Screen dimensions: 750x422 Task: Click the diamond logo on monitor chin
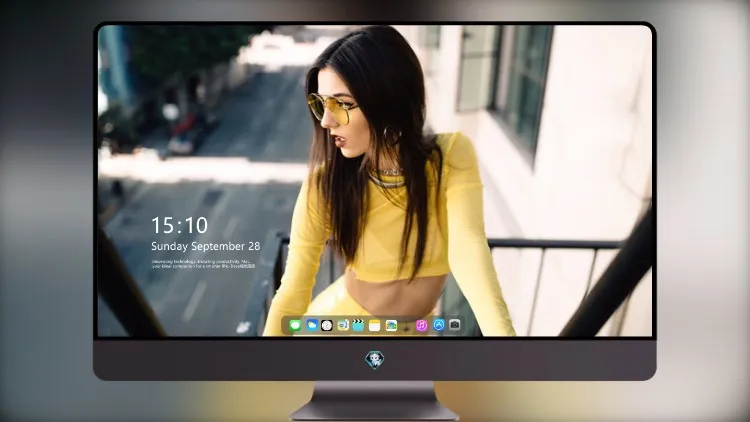click(x=375, y=360)
